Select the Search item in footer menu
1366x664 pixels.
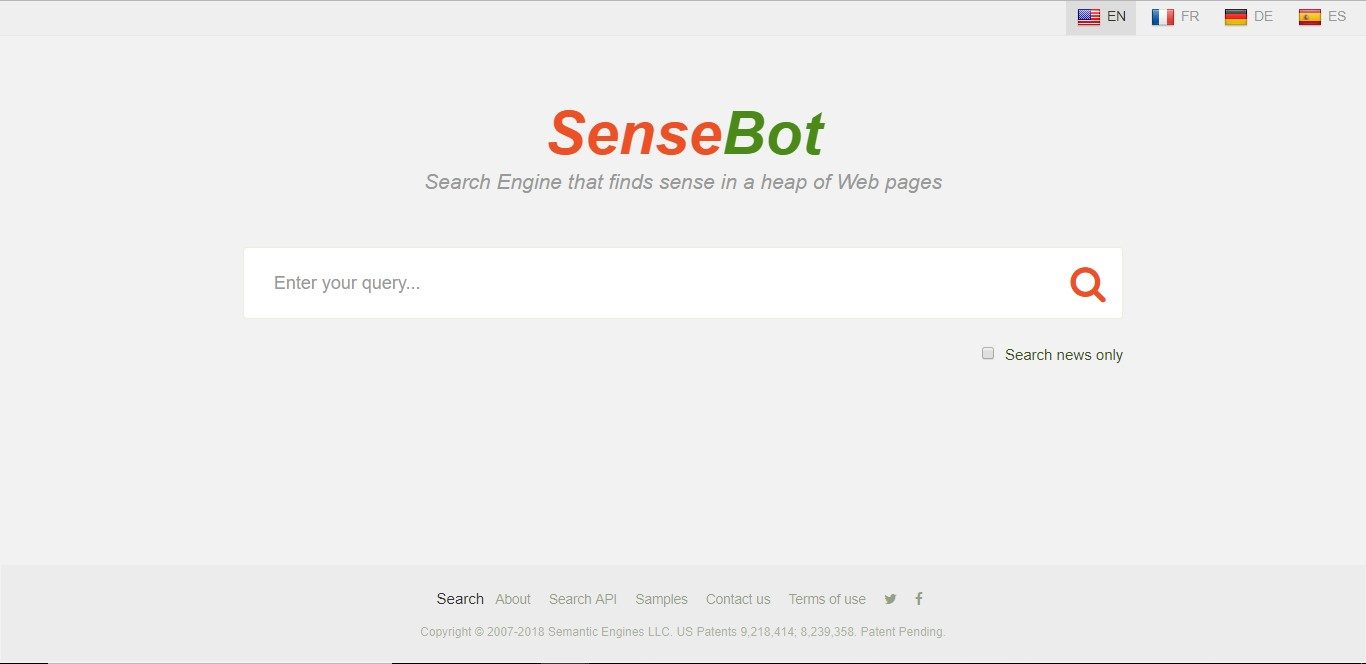pyautogui.click(x=460, y=599)
